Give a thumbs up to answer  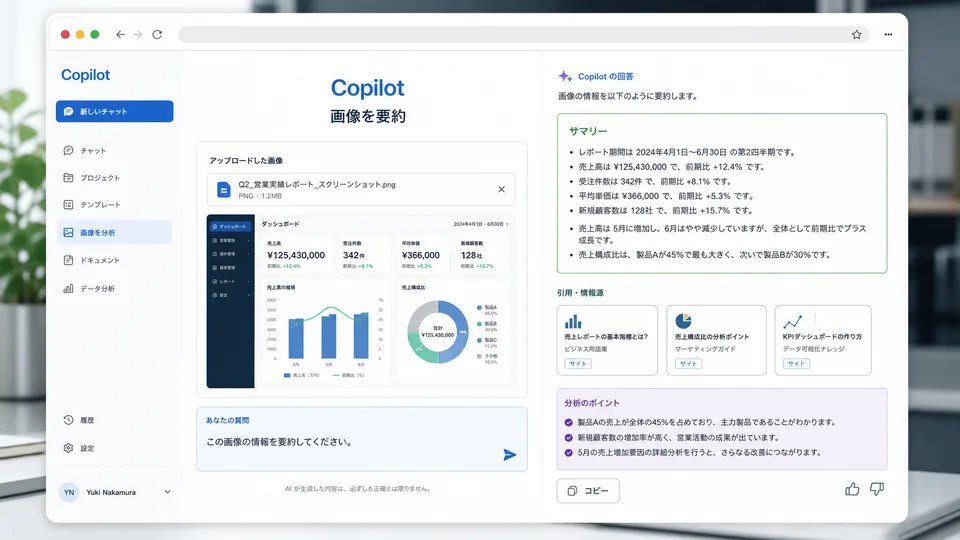coord(852,489)
